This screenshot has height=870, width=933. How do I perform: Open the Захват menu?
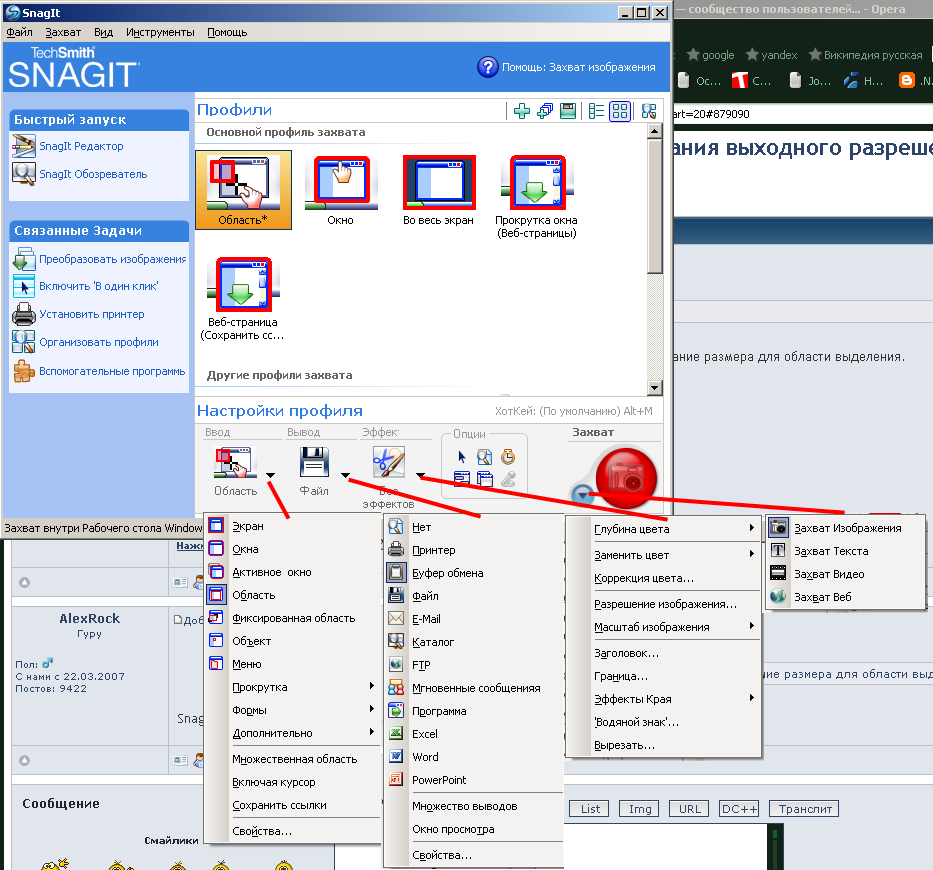[x=63, y=32]
